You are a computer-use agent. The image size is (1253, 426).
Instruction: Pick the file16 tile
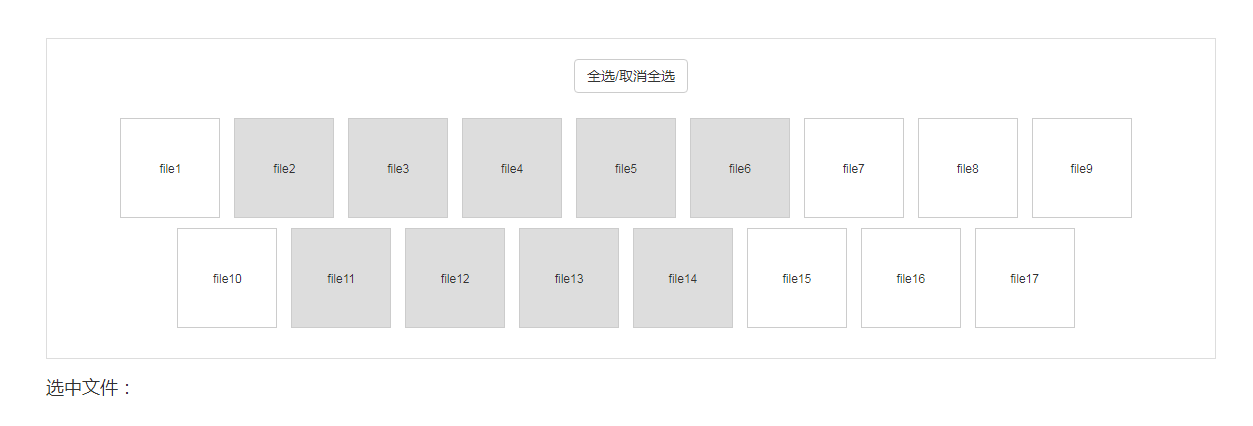(911, 278)
